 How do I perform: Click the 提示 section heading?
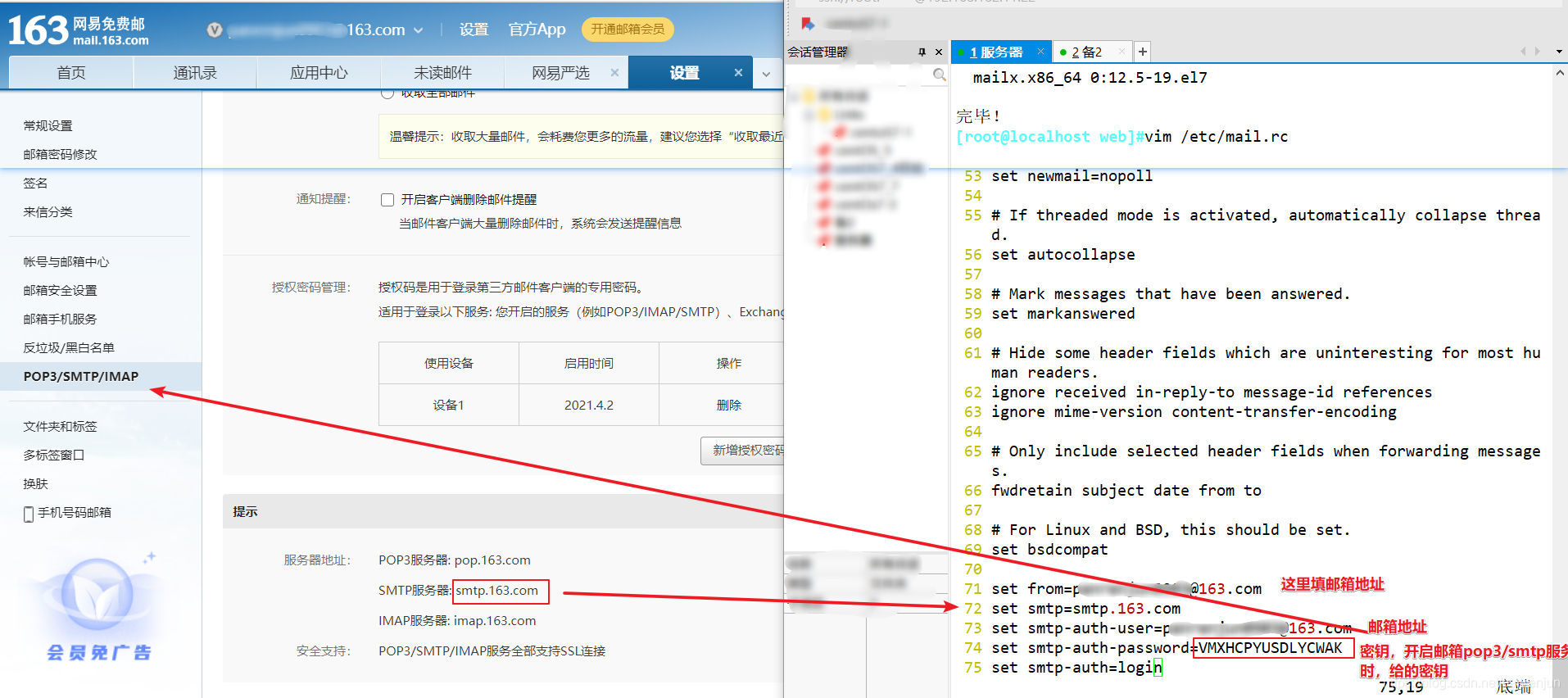click(x=245, y=511)
